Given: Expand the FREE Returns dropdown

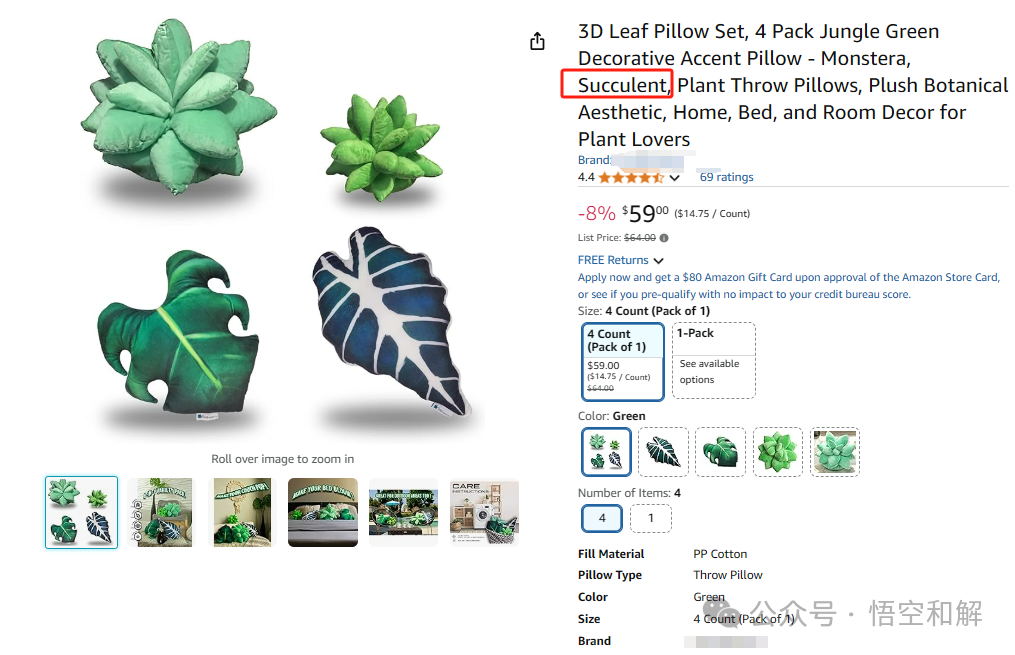Looking at the screenshot, I should (x=621, y=260).
